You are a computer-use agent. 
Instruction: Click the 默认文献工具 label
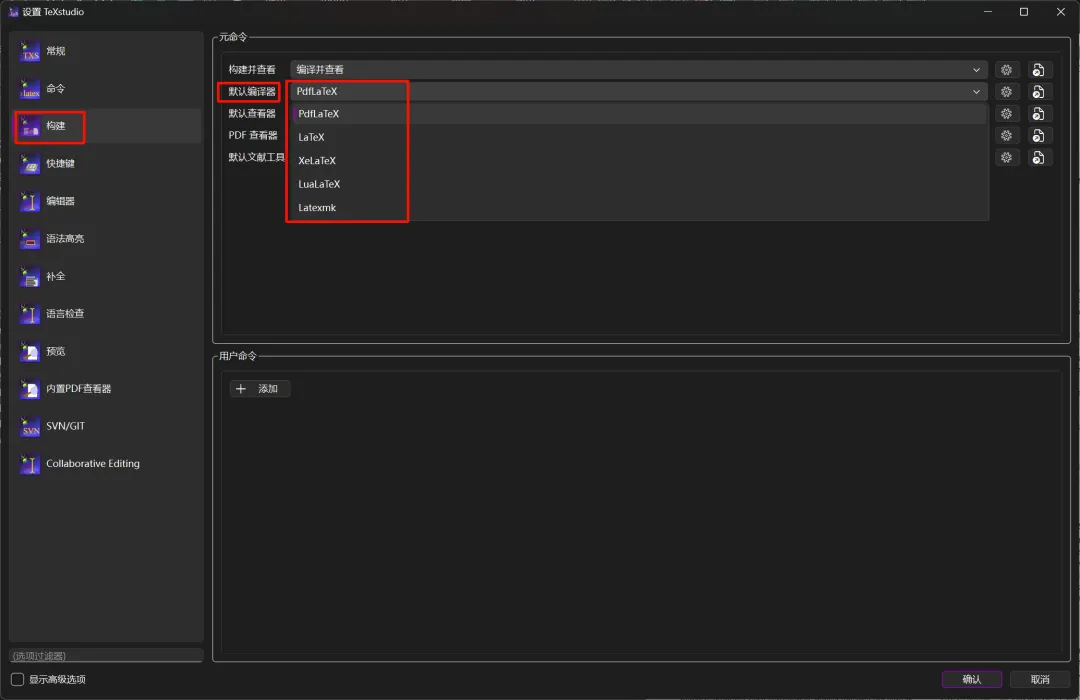click(257, 158)
